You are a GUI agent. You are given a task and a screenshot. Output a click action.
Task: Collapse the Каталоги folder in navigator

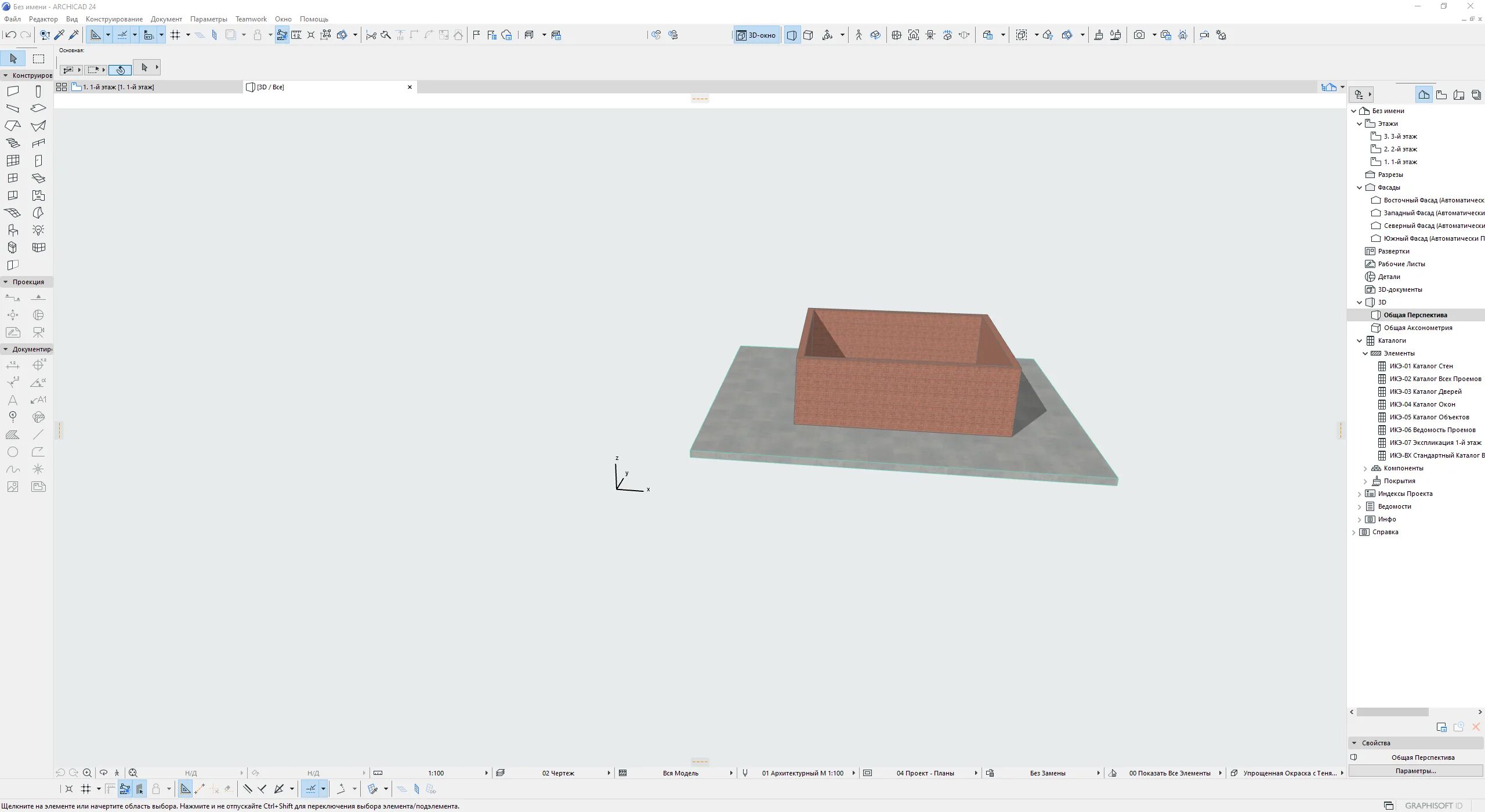pos(1359,340)
